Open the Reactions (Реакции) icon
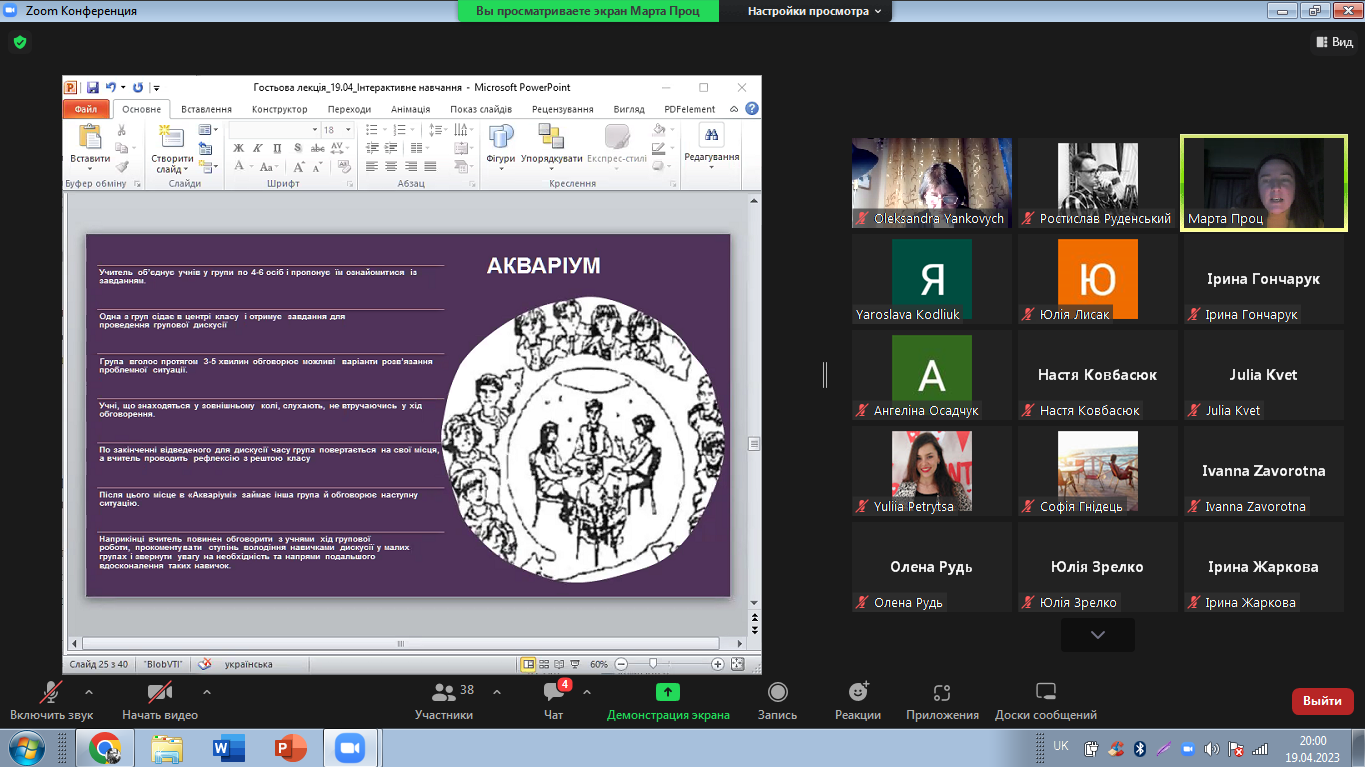 click(x=858, y=693)
